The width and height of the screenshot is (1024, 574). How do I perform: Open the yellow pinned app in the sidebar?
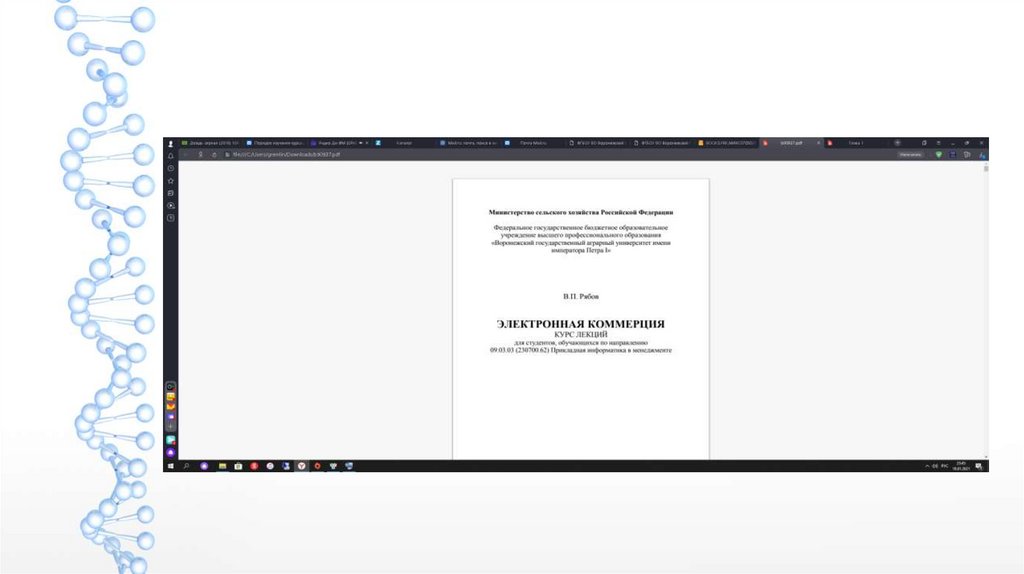(171, 396)
